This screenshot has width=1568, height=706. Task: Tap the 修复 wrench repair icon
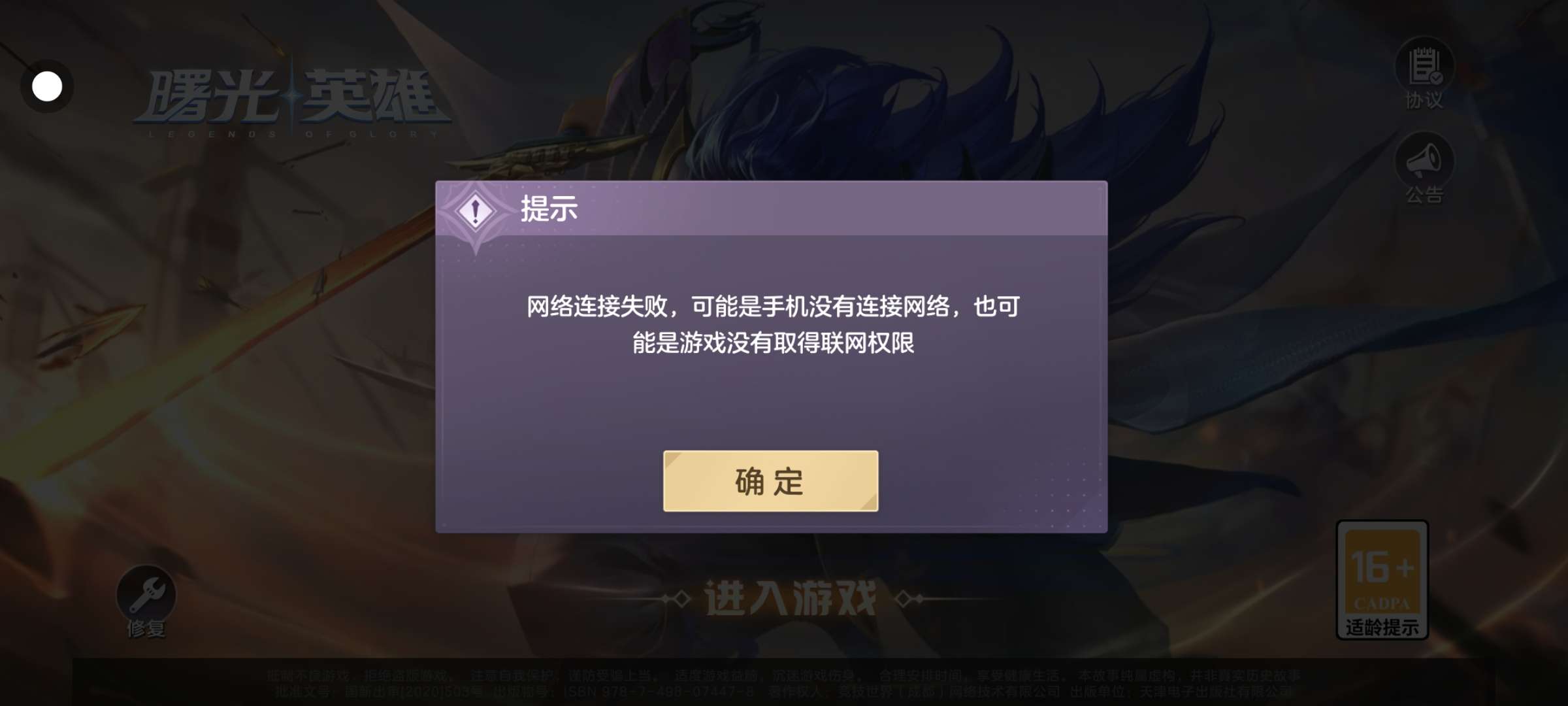coord(146,594)
